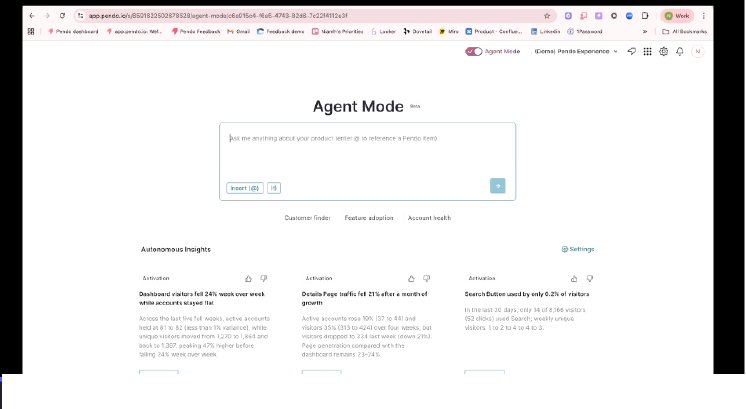Bookmark this page with the star icon
The height and width of the screenshot is (409, 746).
pos(547,16)
